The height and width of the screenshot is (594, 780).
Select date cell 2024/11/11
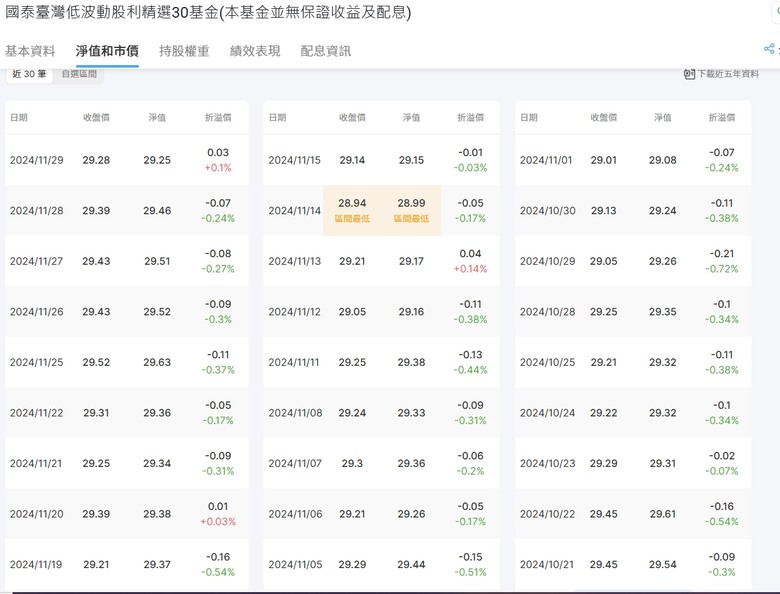pos(294,362)
